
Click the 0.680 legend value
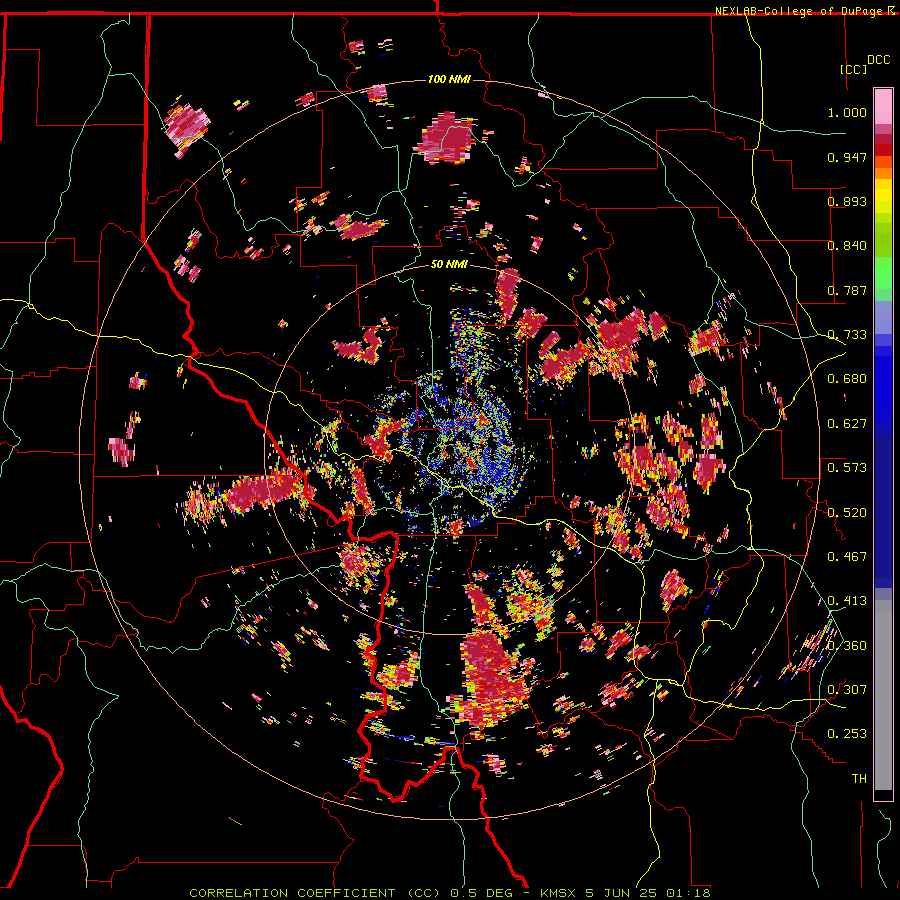click(847, 379)
